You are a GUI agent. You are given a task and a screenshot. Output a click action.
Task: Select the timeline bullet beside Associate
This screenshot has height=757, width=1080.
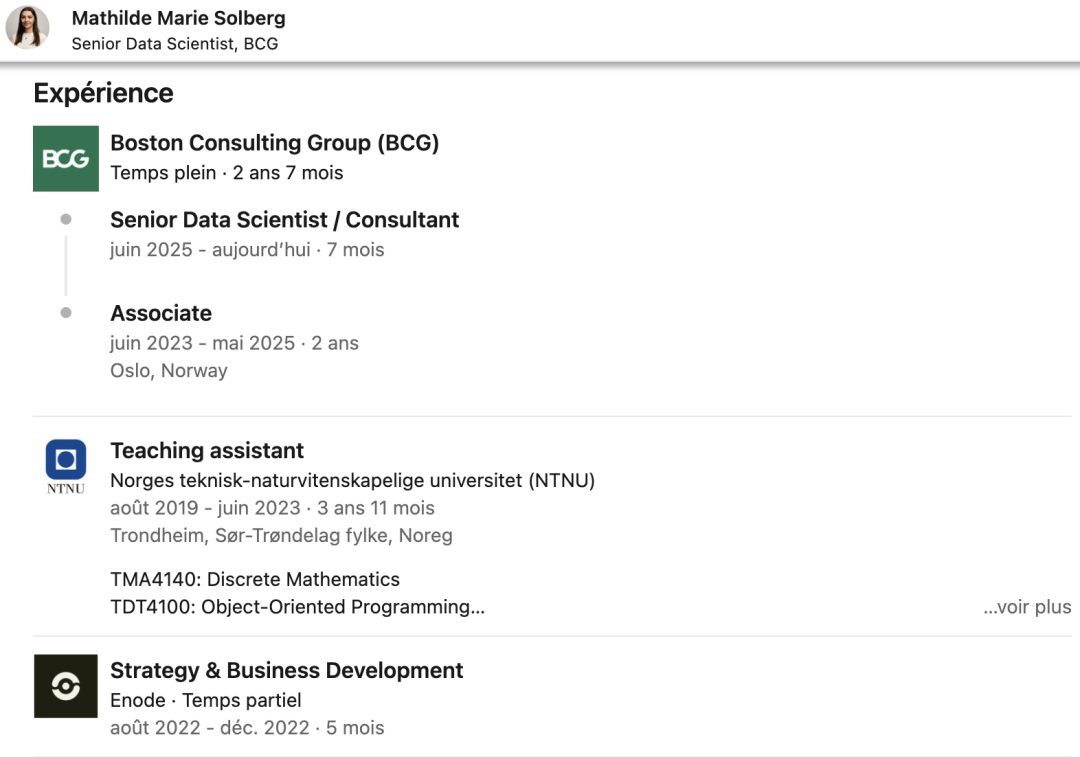coord(66,313)
